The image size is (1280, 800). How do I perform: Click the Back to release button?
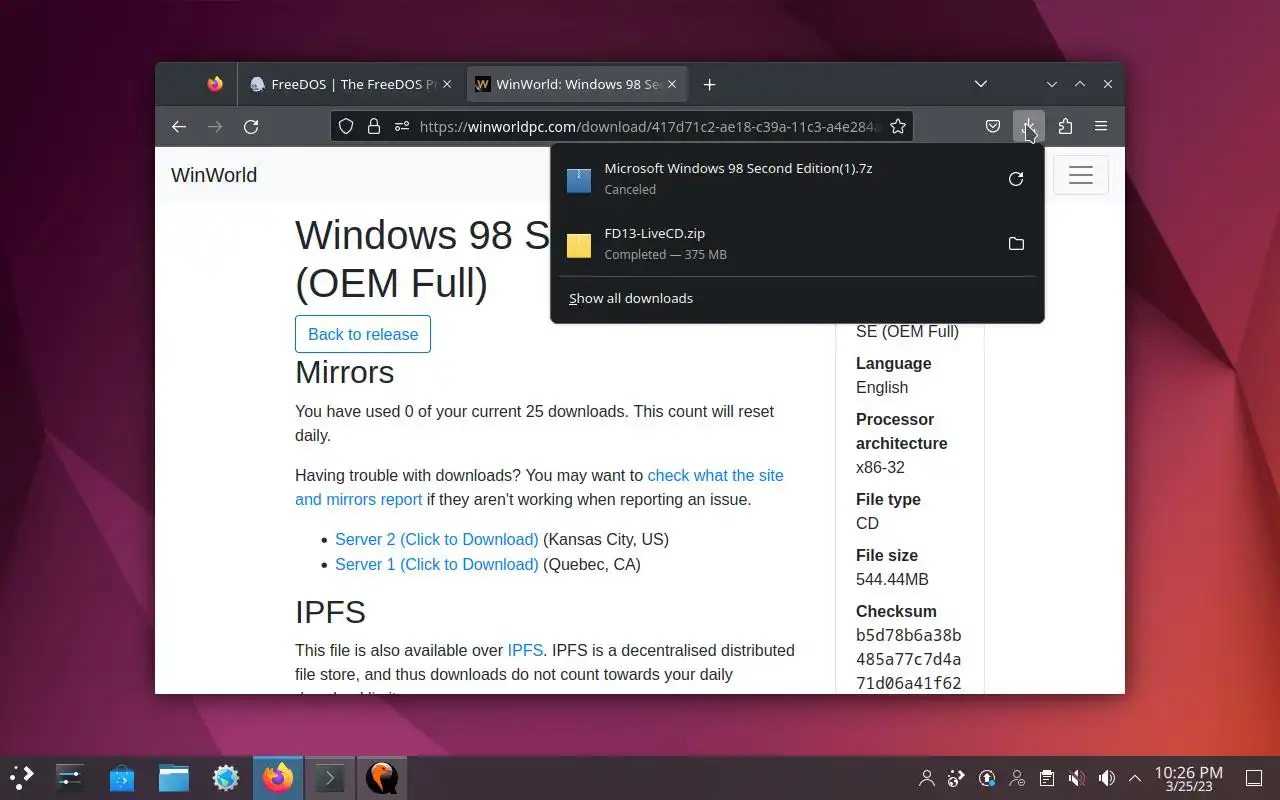(363, 334)
